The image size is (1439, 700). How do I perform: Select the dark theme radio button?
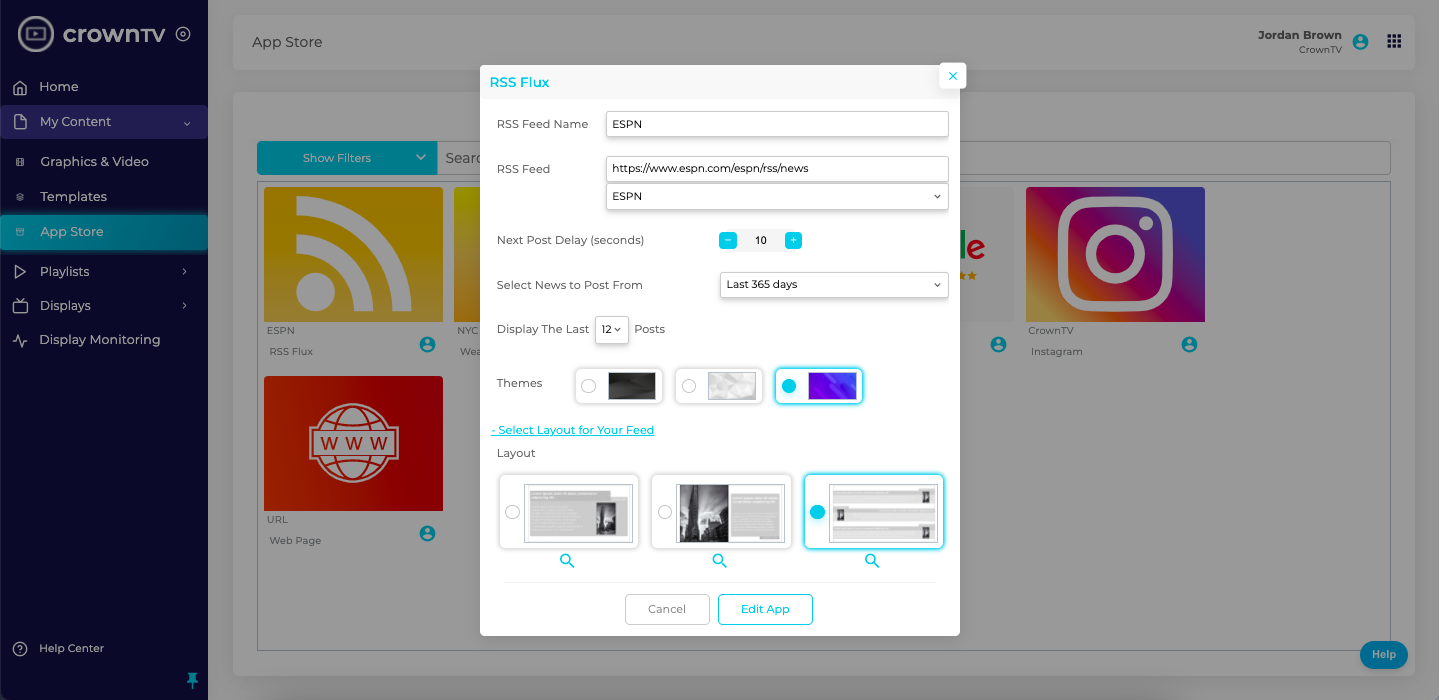(x=588, y=386)
